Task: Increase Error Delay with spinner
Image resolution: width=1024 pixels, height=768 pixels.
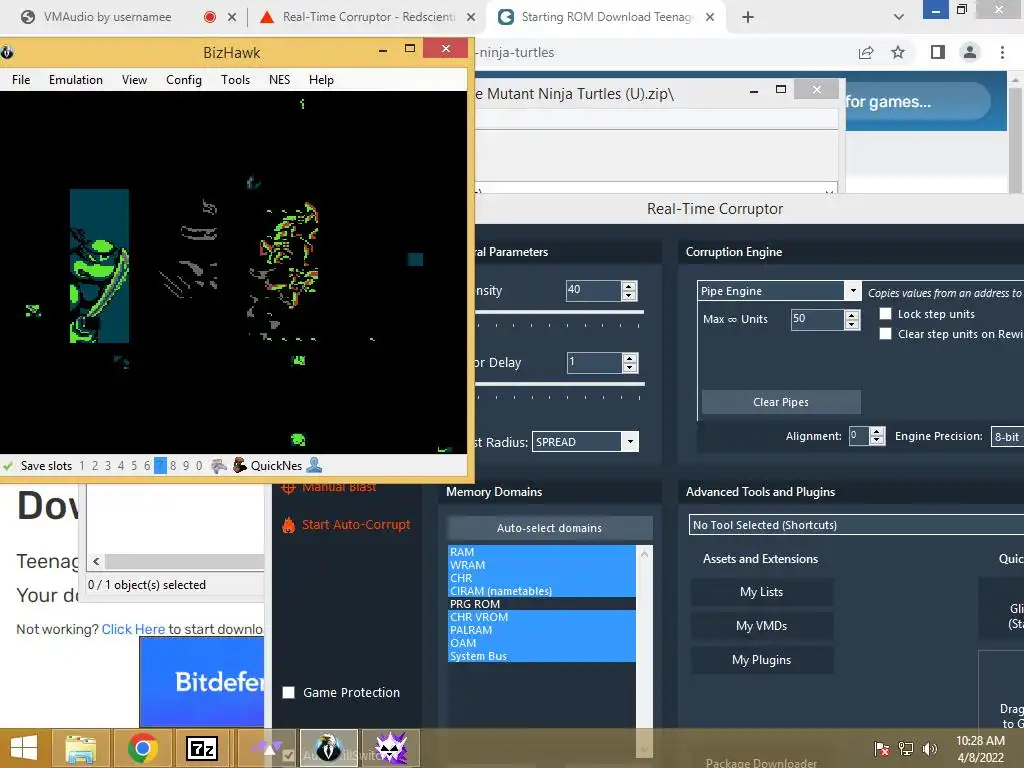Action: point(630,358)
